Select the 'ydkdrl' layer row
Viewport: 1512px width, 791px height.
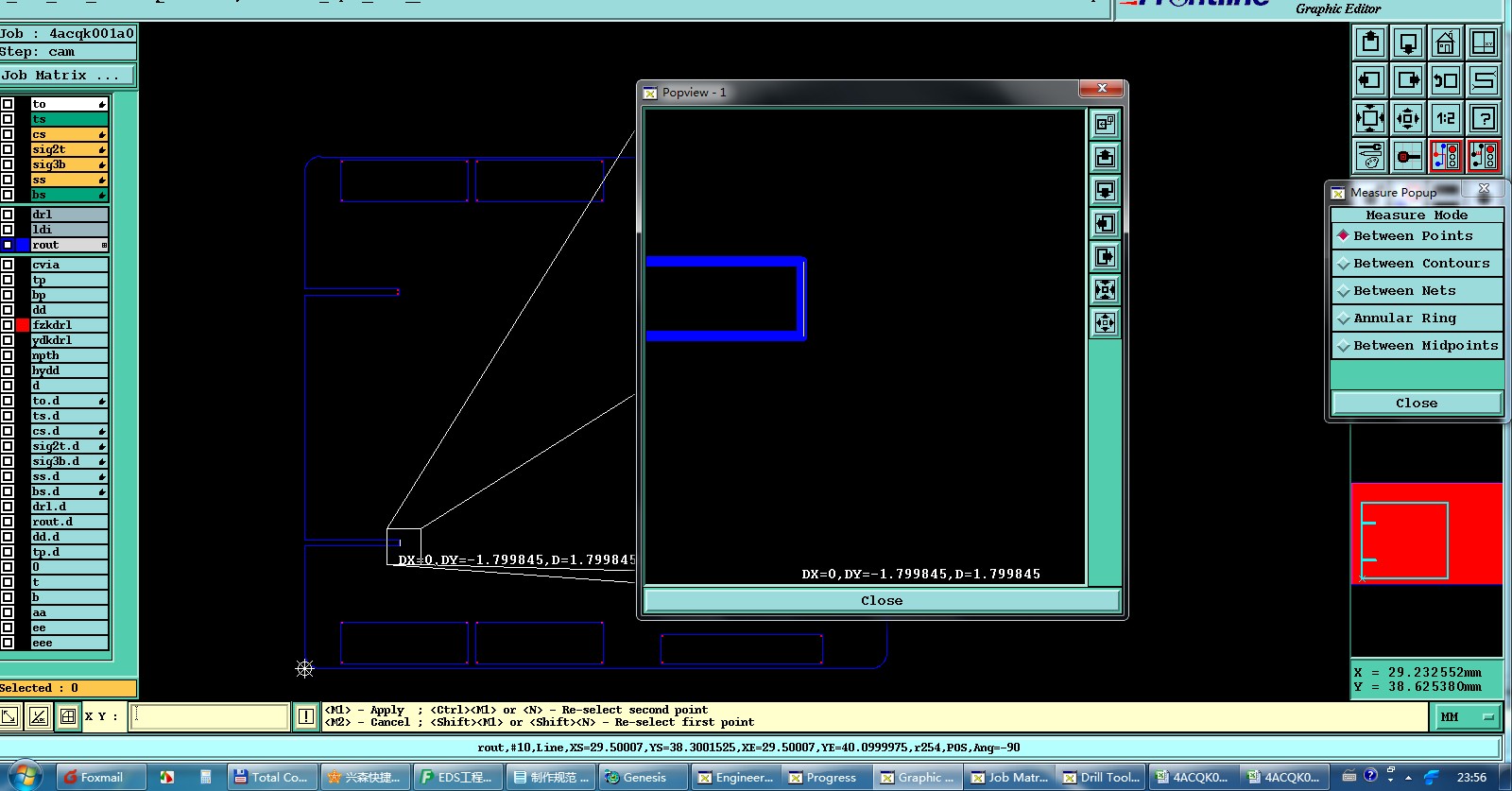[70, 340]
